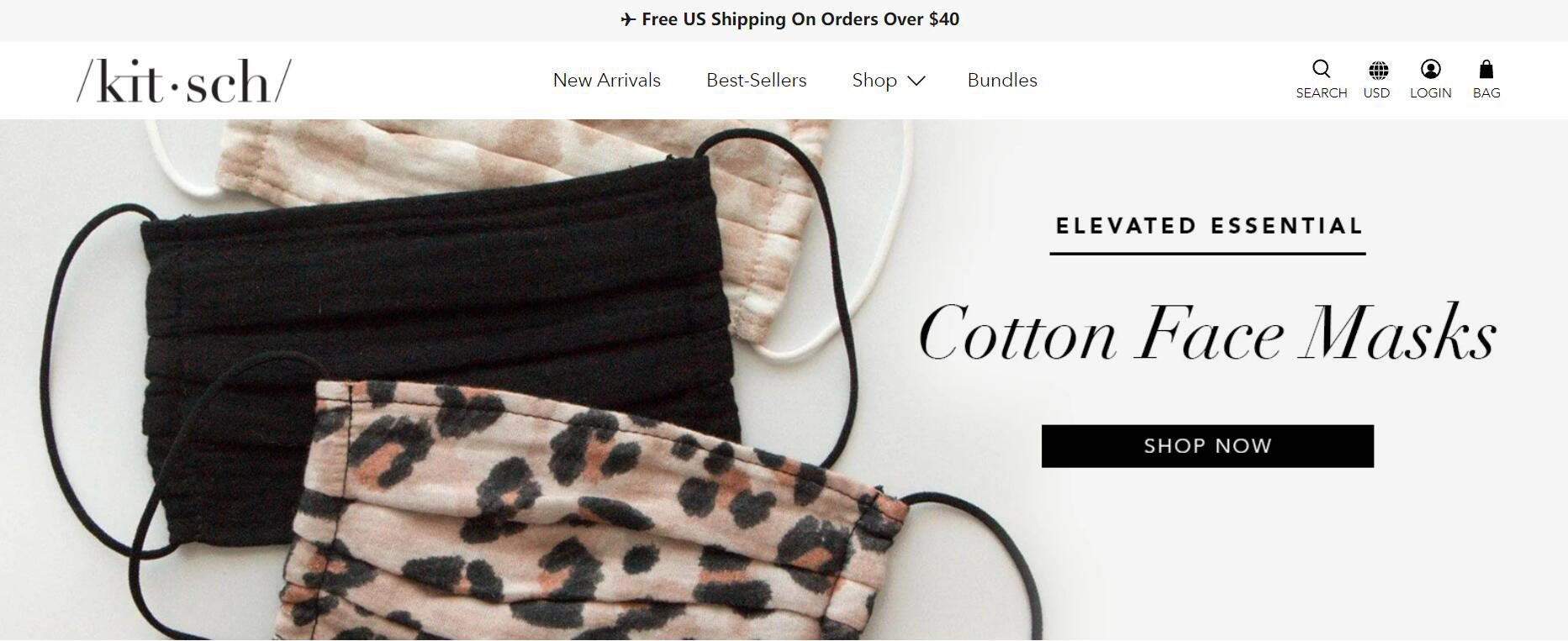Navigate to Bundles

[x=1002, y=80]
